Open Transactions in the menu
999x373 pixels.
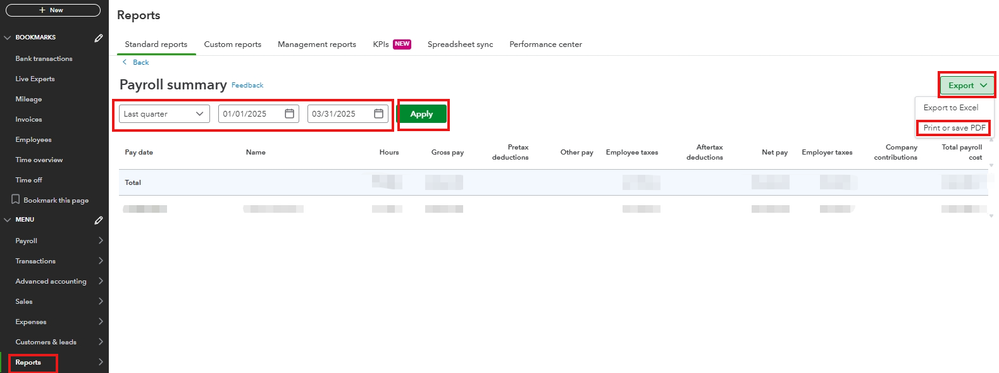click(x=35, y=261)
